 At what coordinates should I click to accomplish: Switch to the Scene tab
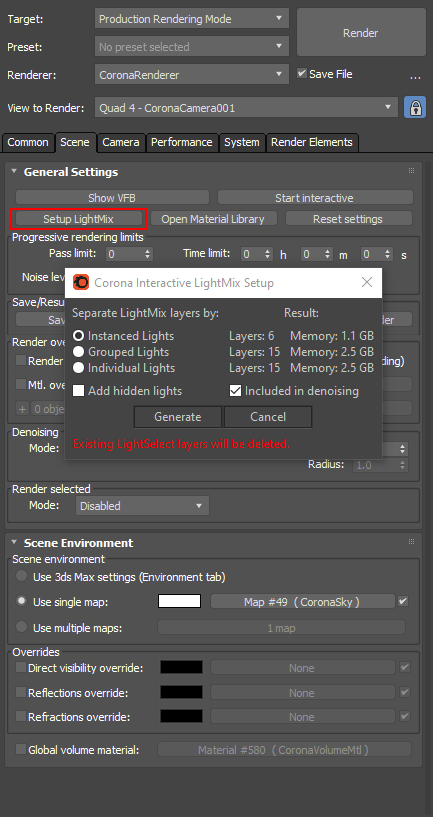(75, 142)
